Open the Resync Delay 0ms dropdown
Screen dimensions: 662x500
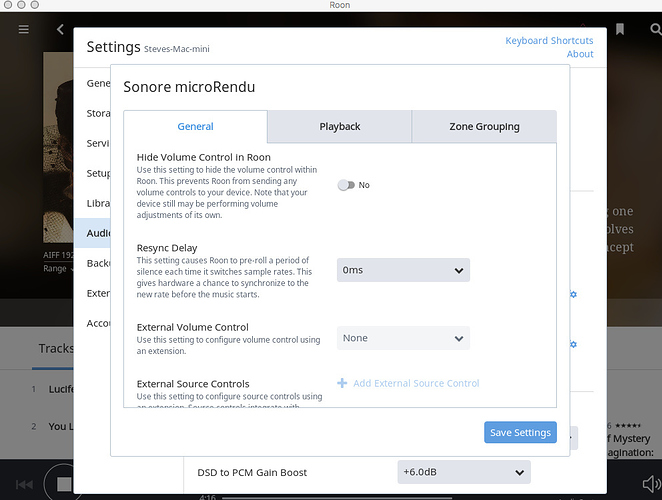[x=403, y=270]
